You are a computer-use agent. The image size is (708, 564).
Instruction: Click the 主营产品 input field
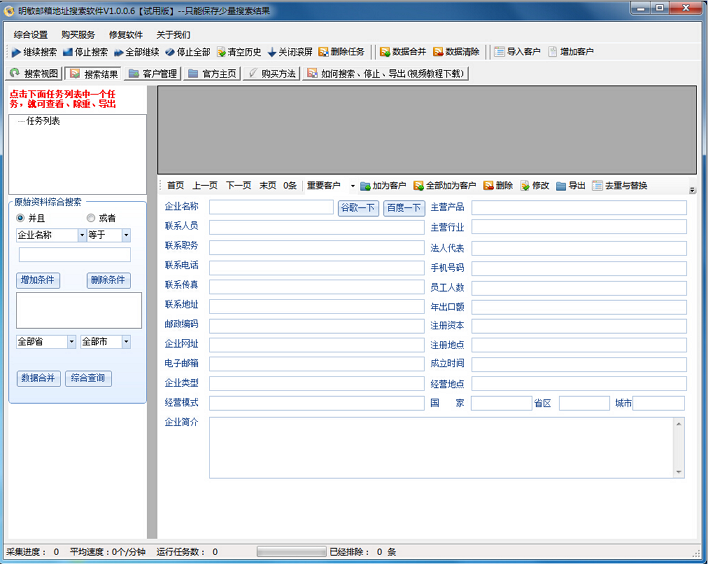point(579,207)
